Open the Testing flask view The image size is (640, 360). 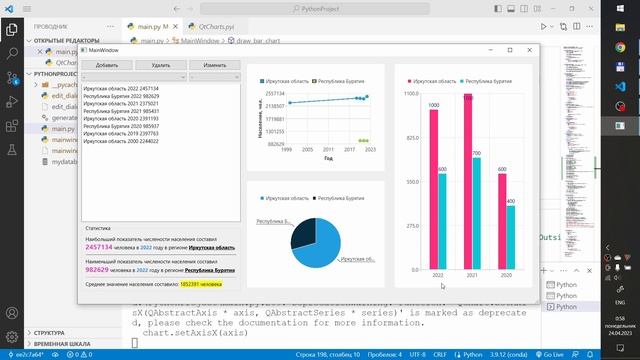tap(12, 150)
